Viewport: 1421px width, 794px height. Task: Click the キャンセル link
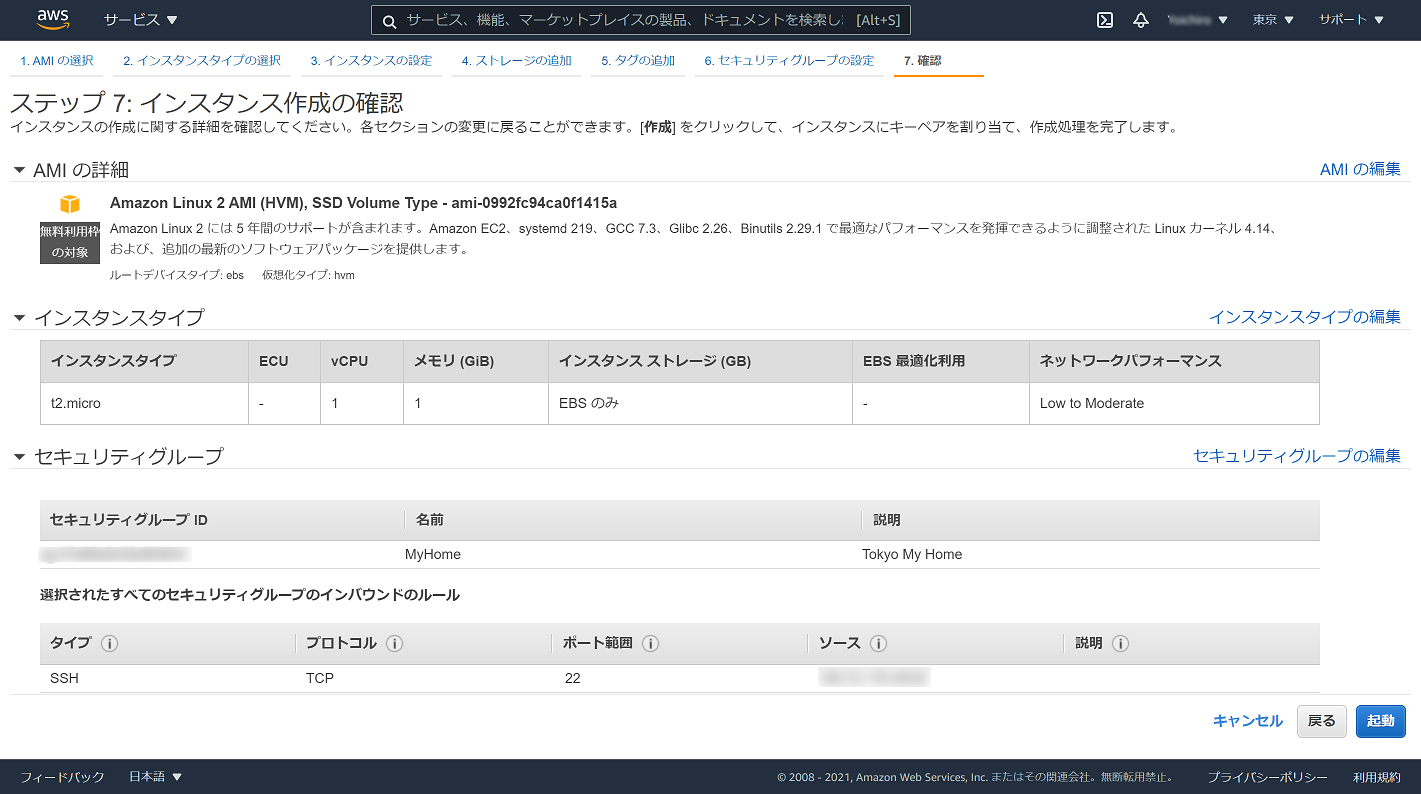coord(1247,721)
